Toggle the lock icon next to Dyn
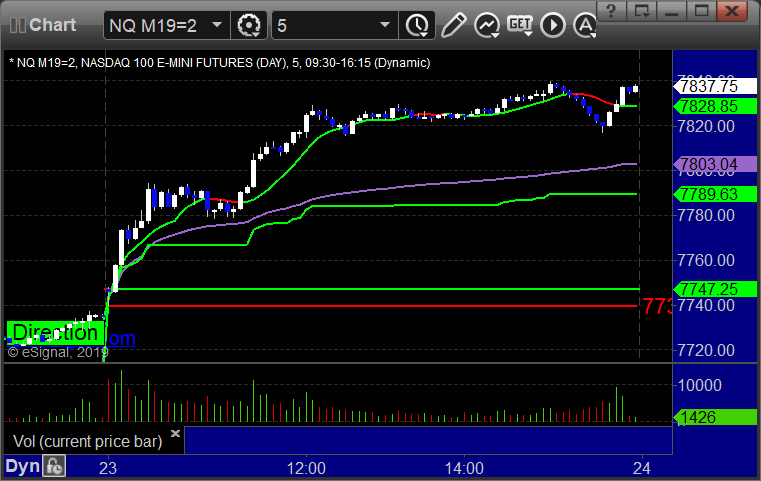Viewport: 761px width, 481px height. coord(54,466)
